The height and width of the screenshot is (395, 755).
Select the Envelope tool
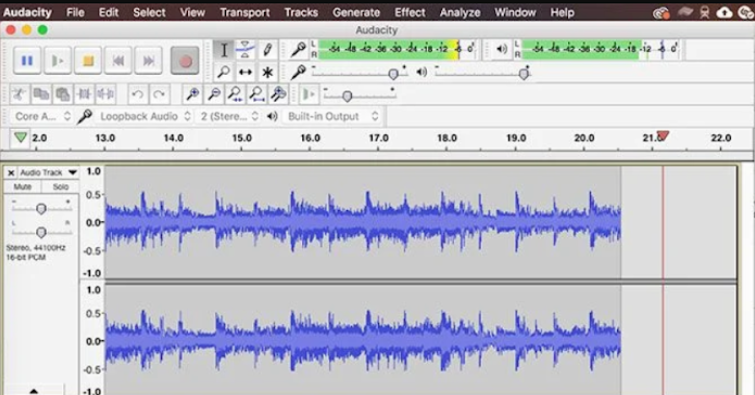pos(245,50)
